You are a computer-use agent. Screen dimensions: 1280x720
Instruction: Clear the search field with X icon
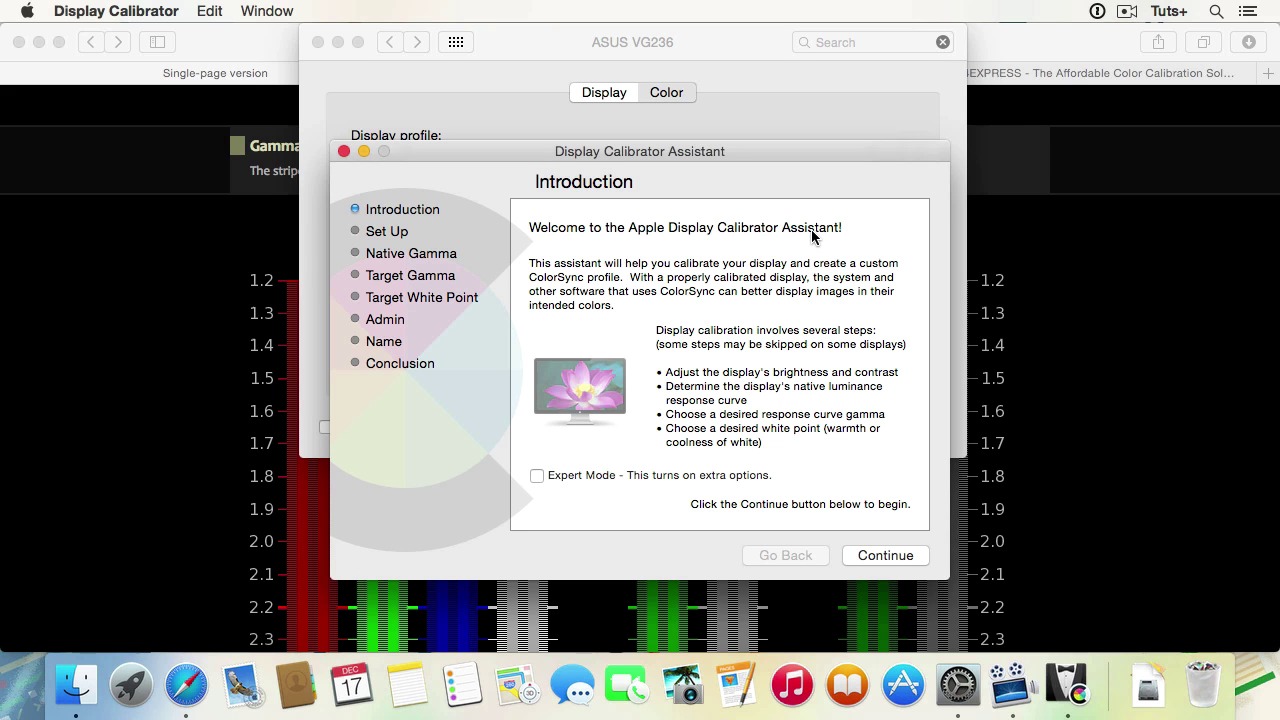pos(942,42)
